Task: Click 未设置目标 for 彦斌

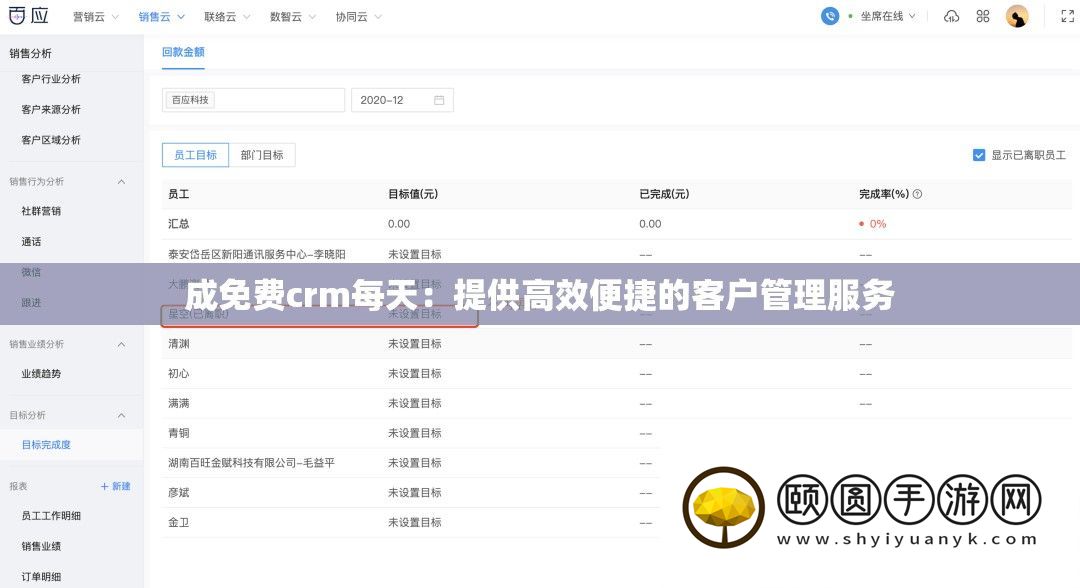Action: (415, 493)
